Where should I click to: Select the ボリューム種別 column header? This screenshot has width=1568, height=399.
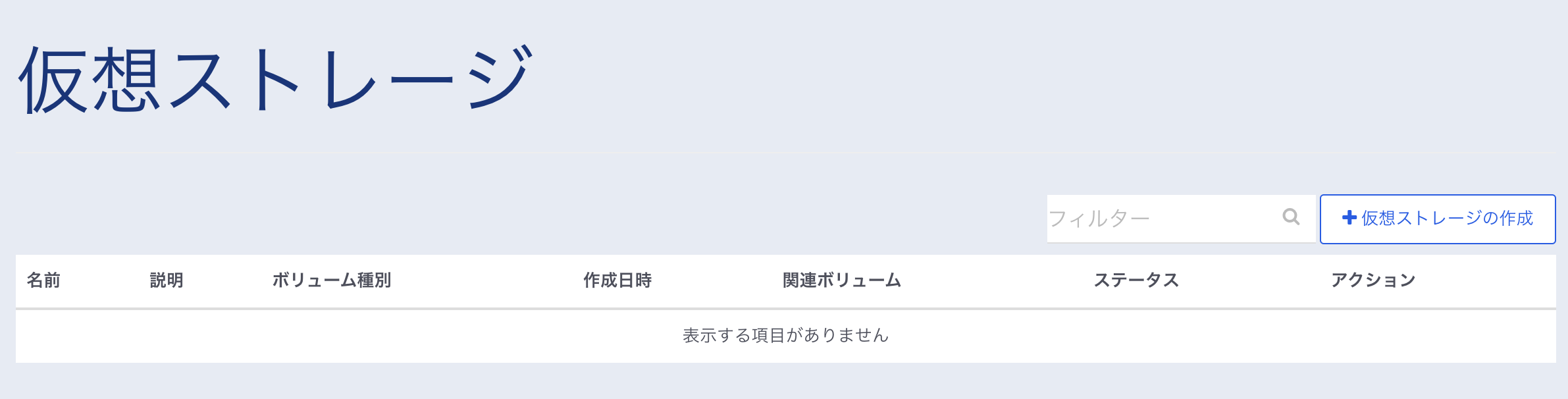pos(332,280)
